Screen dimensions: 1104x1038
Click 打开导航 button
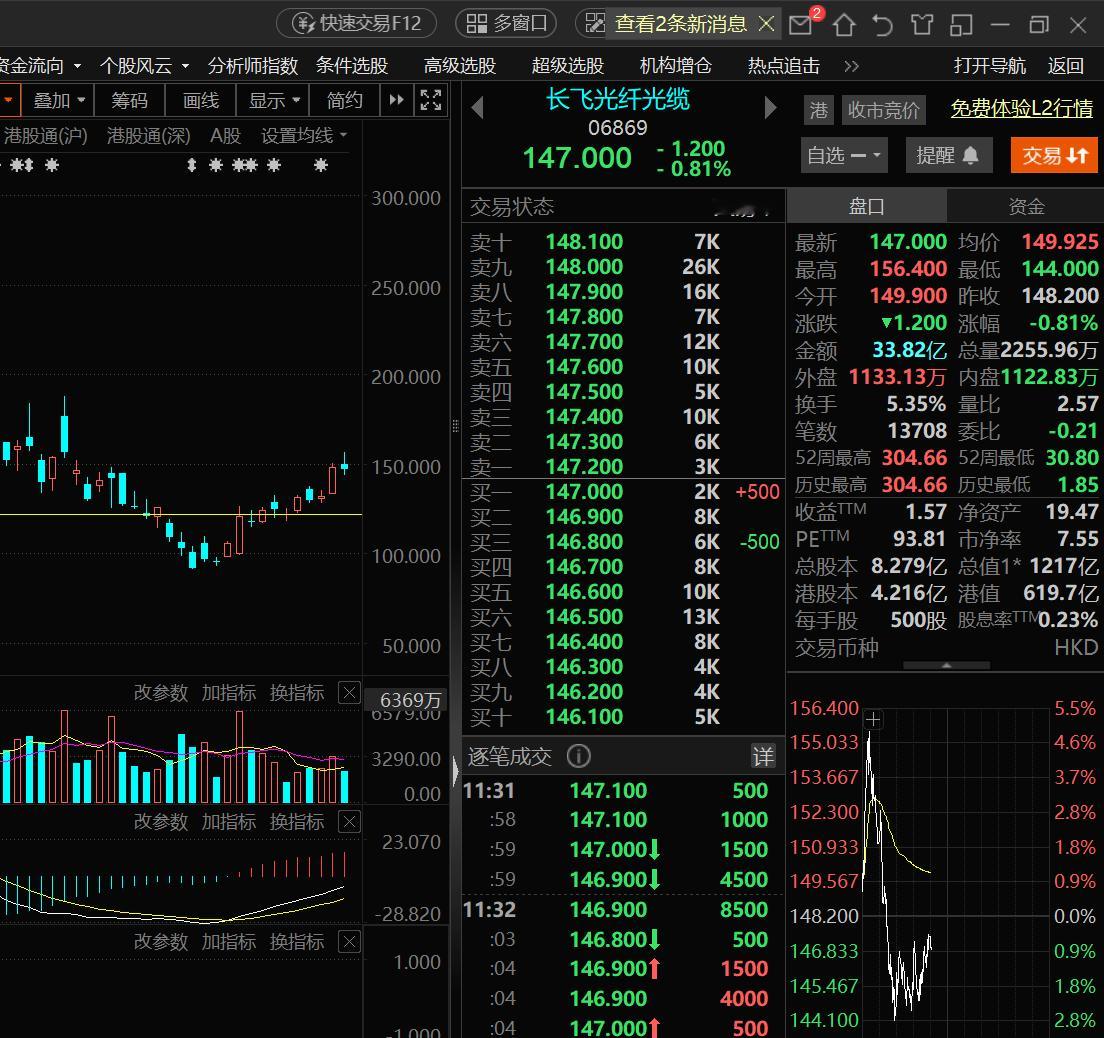(x=989, y=66)
